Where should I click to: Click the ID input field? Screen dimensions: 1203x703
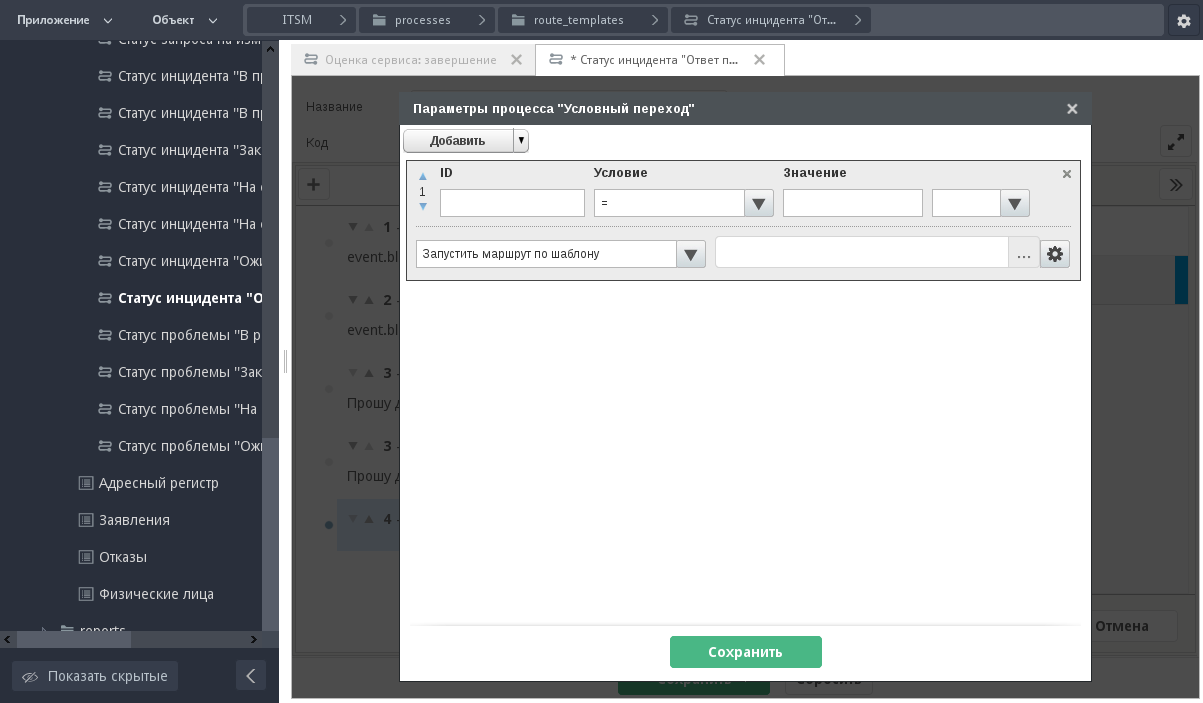(512, 203)
